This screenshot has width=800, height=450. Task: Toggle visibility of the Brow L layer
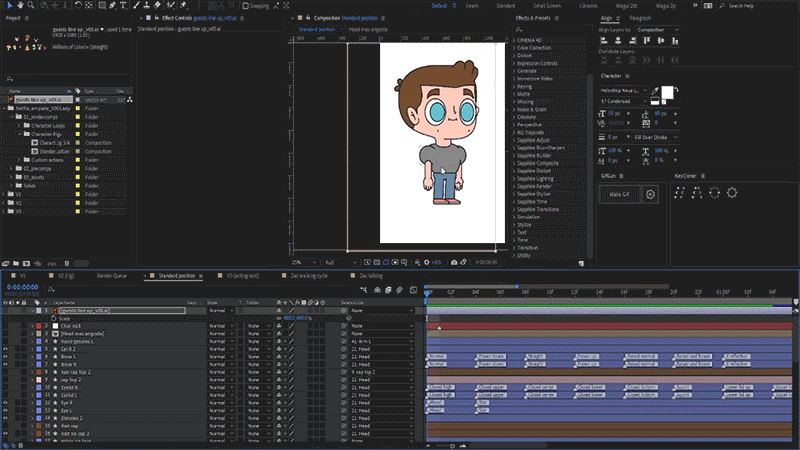(x=6, y=356)
